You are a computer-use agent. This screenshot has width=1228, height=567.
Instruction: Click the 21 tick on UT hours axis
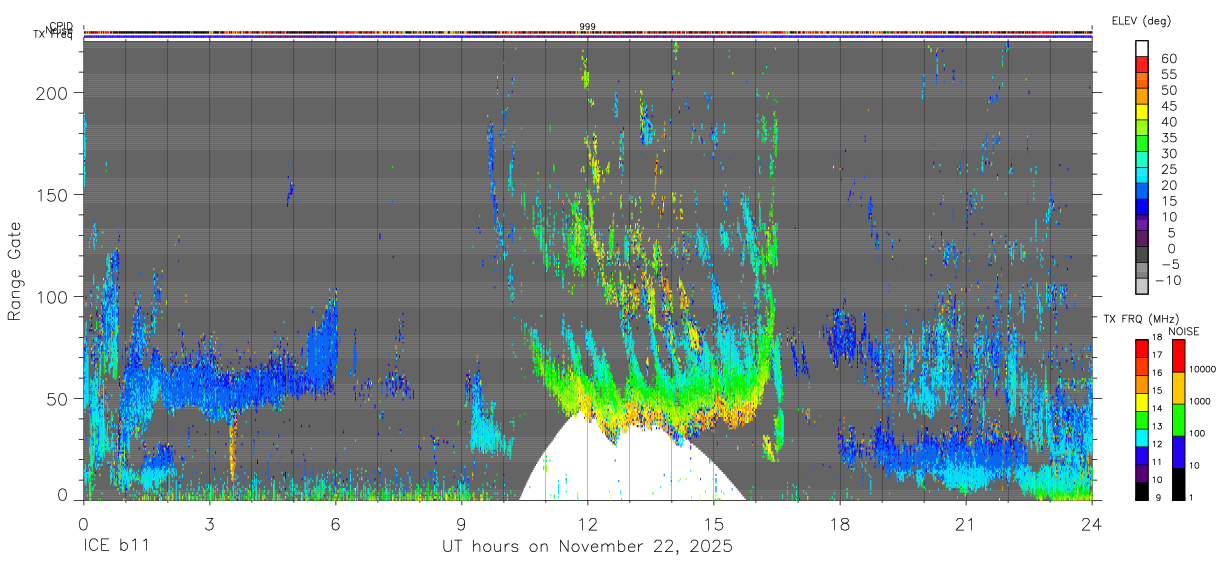click(966, 523)
